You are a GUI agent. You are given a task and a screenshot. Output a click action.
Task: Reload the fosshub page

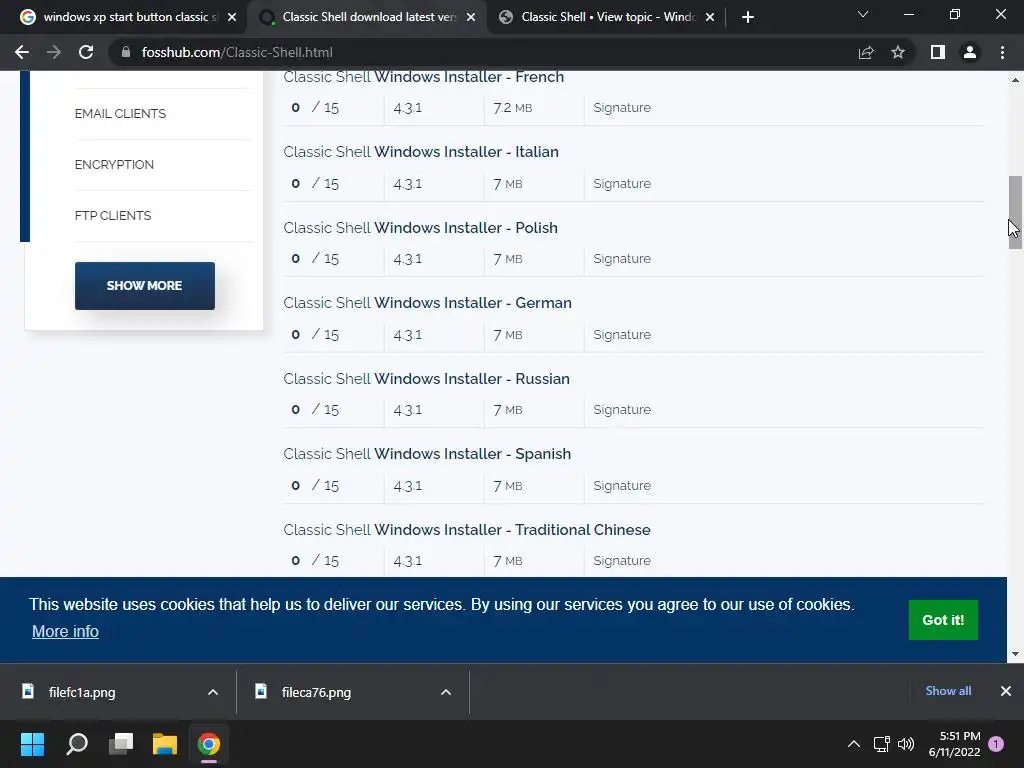tap(86, 52)
